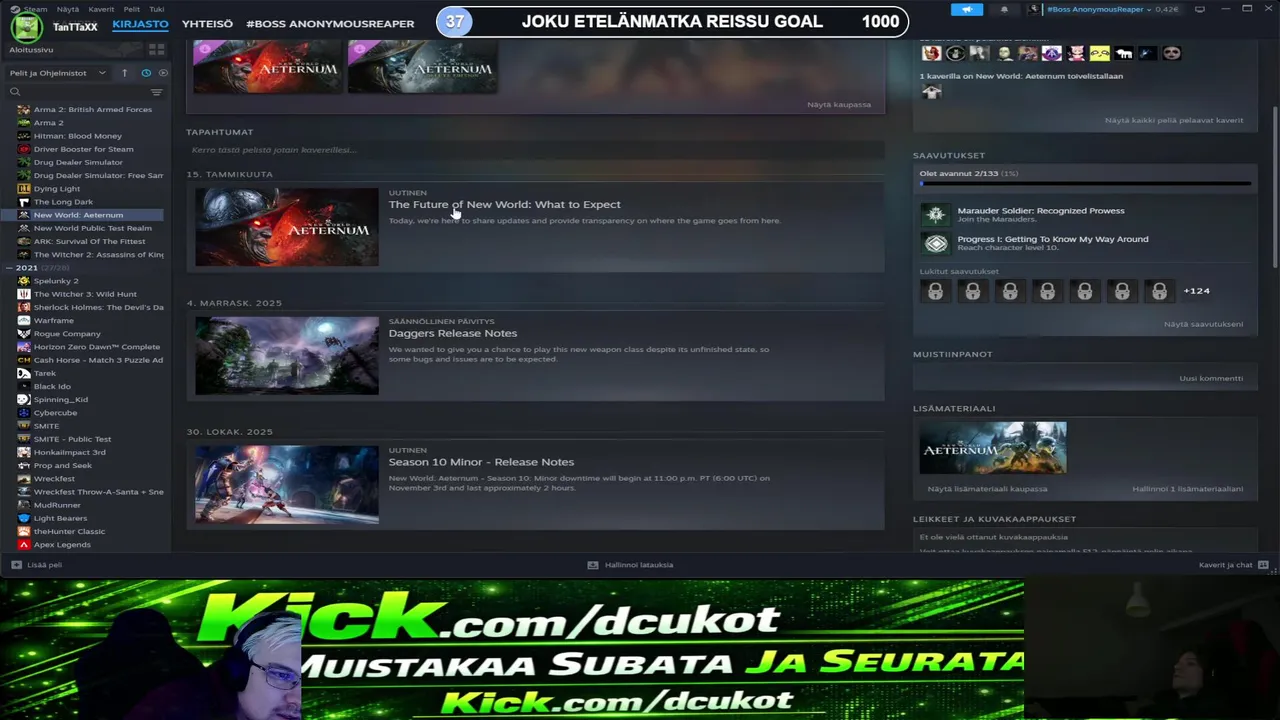
Task: Click the Progress I achievement icon
Action: [x=935, y=243]
